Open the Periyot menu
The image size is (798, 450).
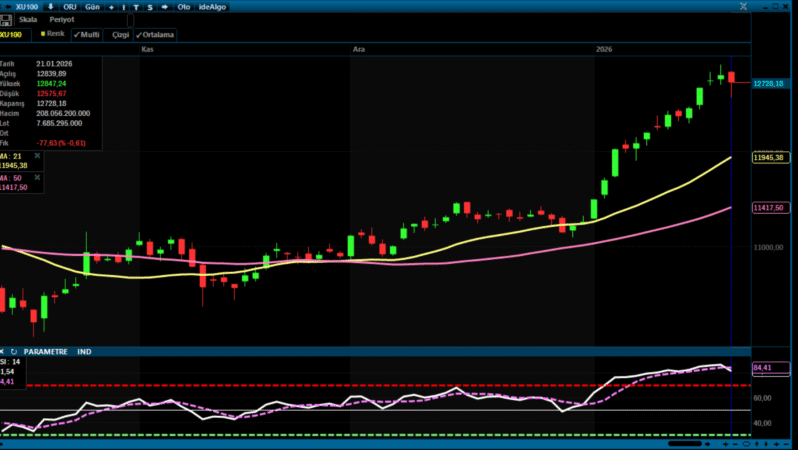click(x=60, y=19)
